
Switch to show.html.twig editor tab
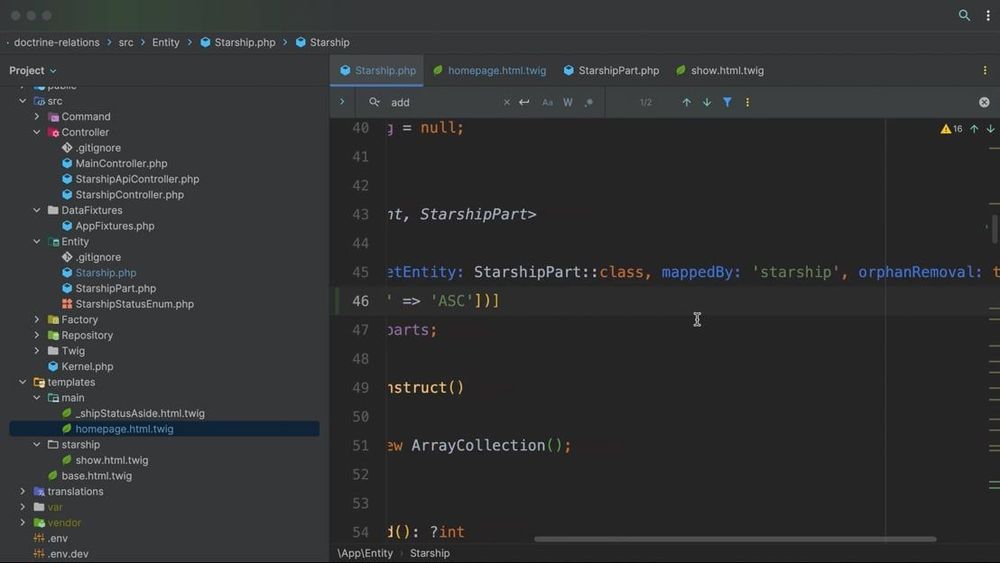click(x=720, y=70)
